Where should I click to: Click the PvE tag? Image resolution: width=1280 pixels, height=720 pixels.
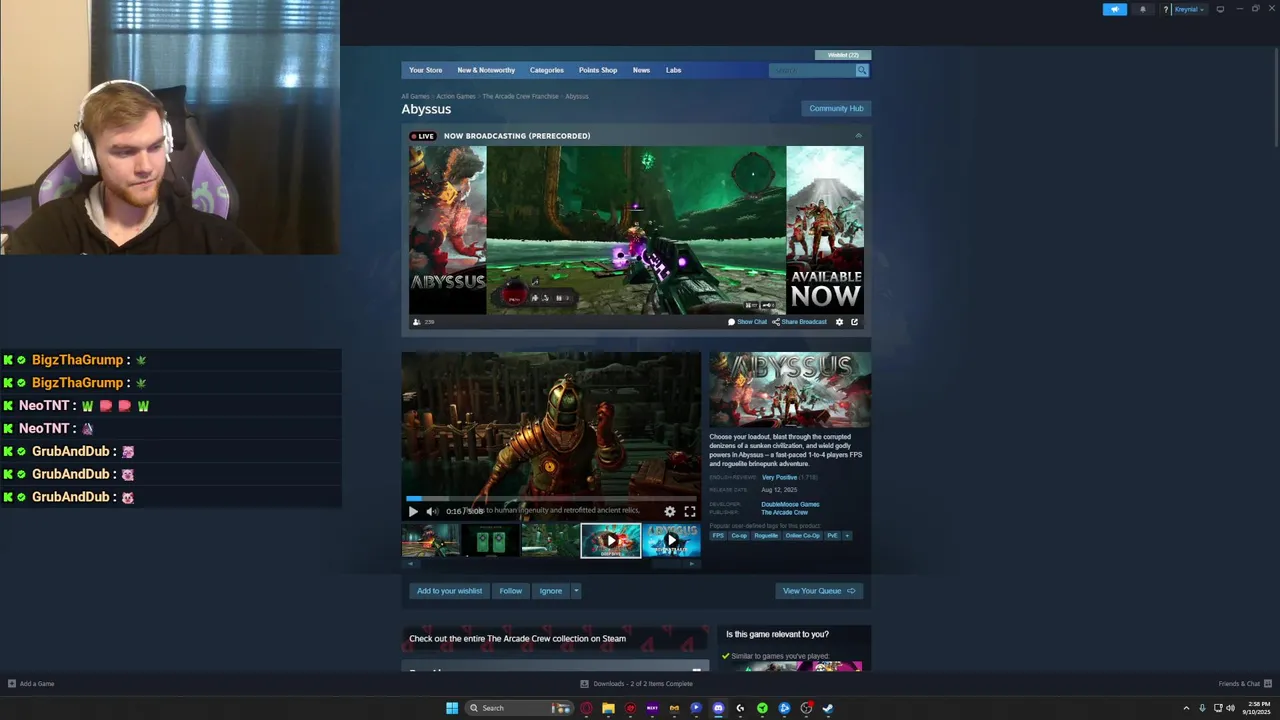(x=832, y=536)
